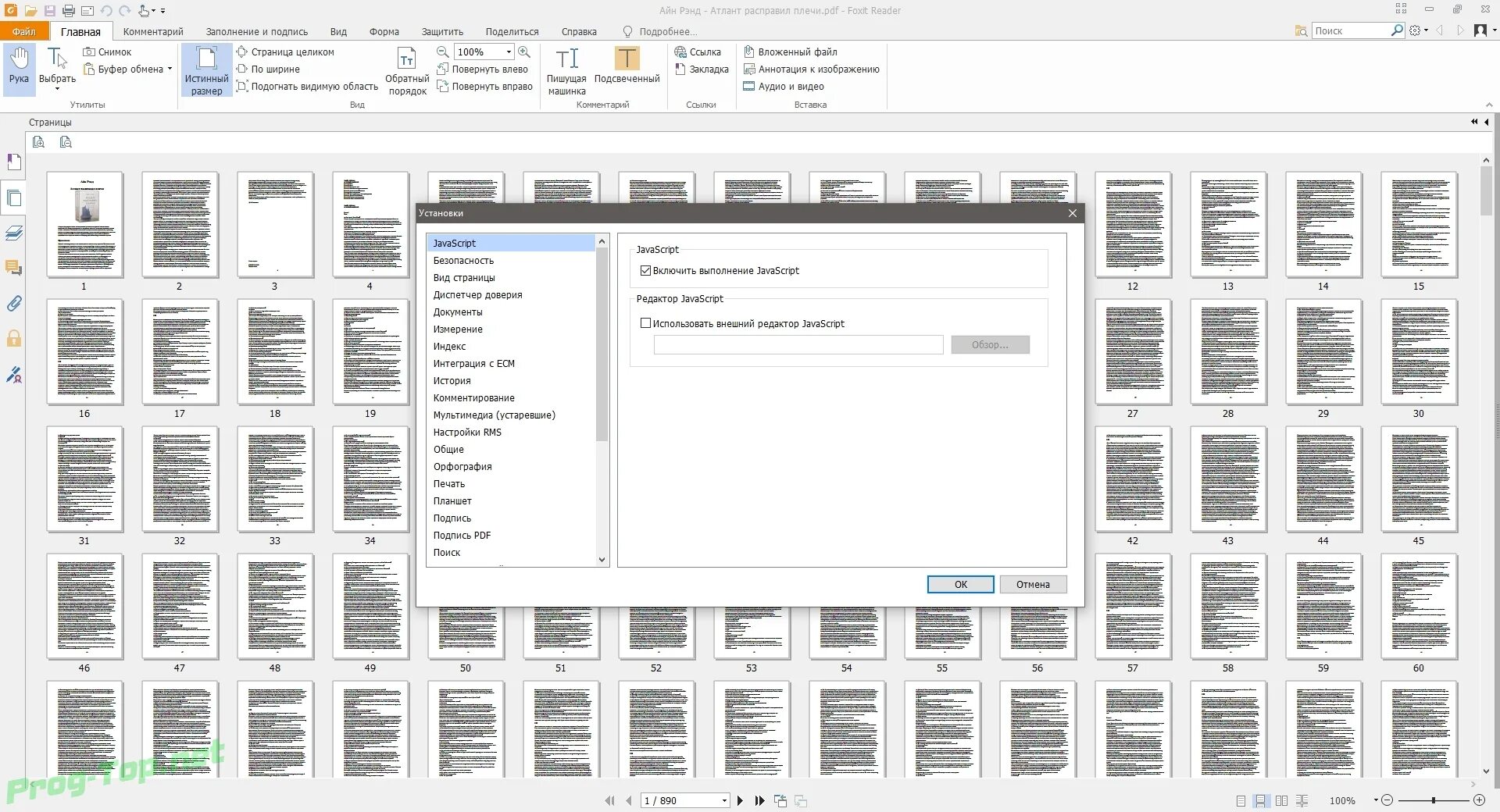Switch to the Справка tab
Screen dimensions: 1500x812
coord(579,31)
